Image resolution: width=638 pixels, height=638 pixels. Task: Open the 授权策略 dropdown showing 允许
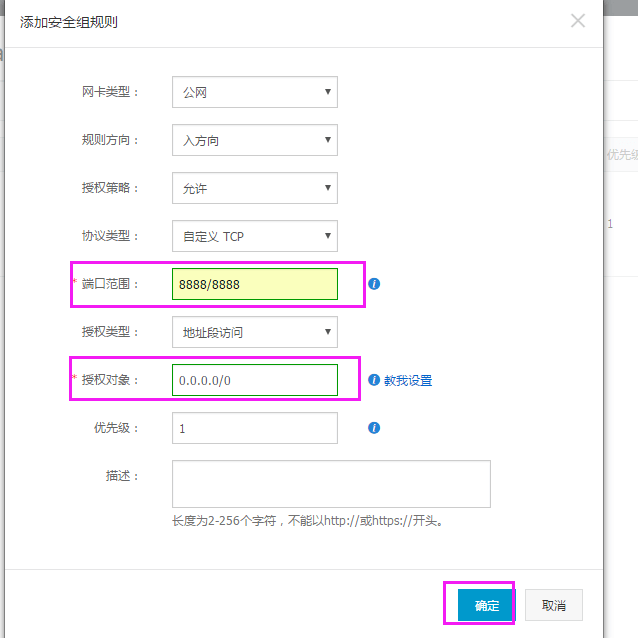coord(254,188)
